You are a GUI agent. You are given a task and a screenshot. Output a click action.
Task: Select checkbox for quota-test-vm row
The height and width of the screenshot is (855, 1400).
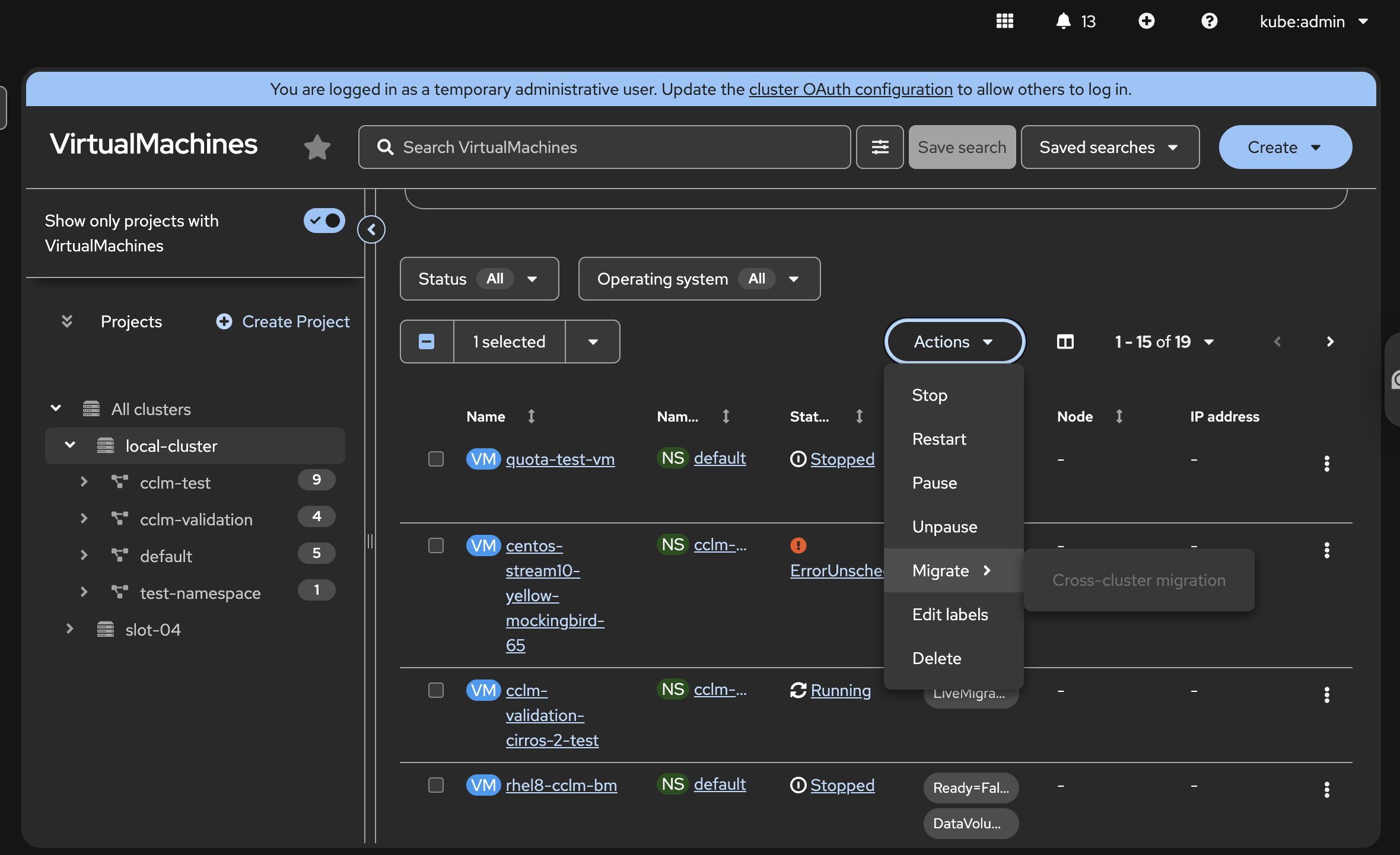click(436, 459)
